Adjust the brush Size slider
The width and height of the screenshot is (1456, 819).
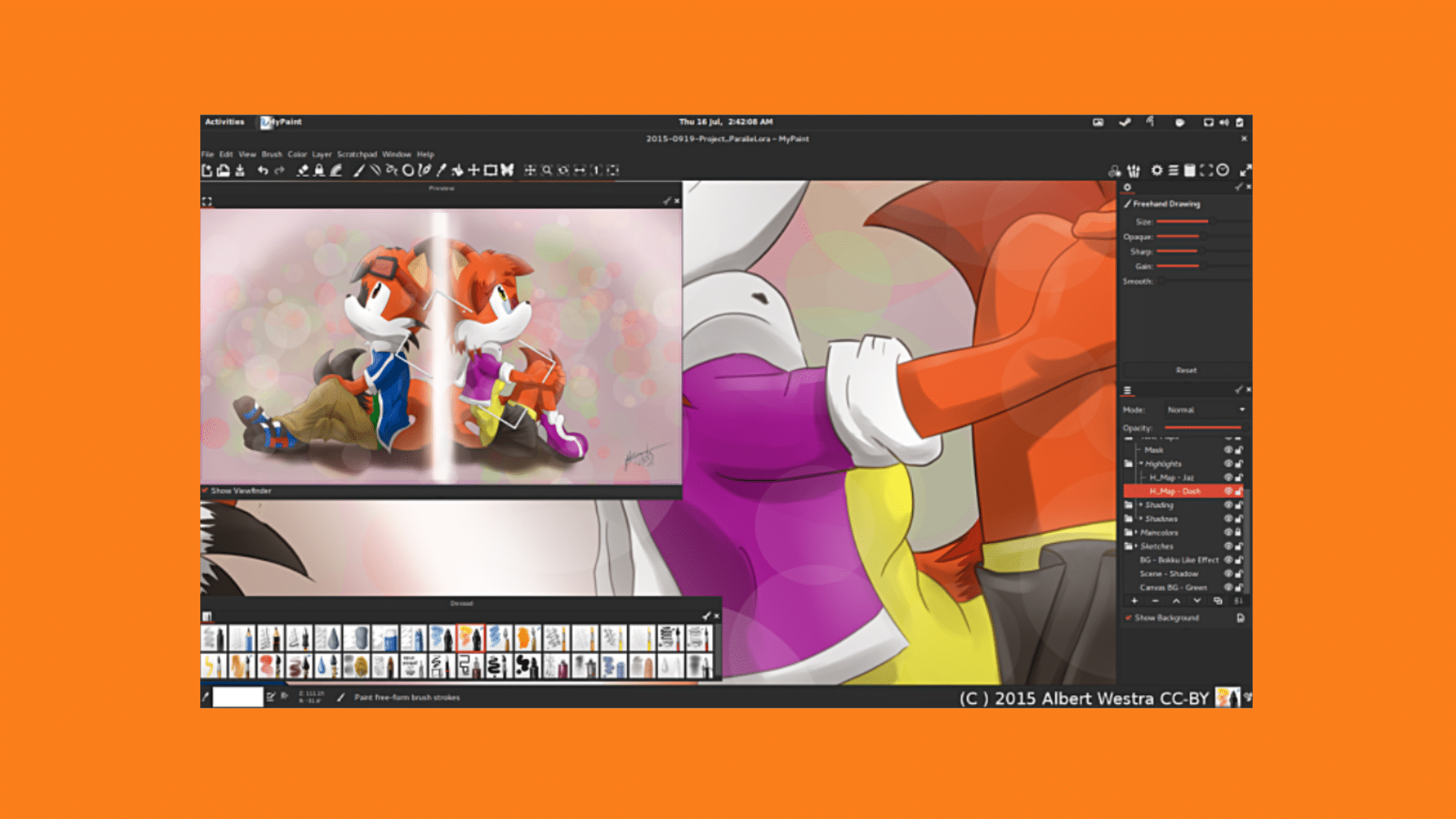click(x=1202, y=221)
